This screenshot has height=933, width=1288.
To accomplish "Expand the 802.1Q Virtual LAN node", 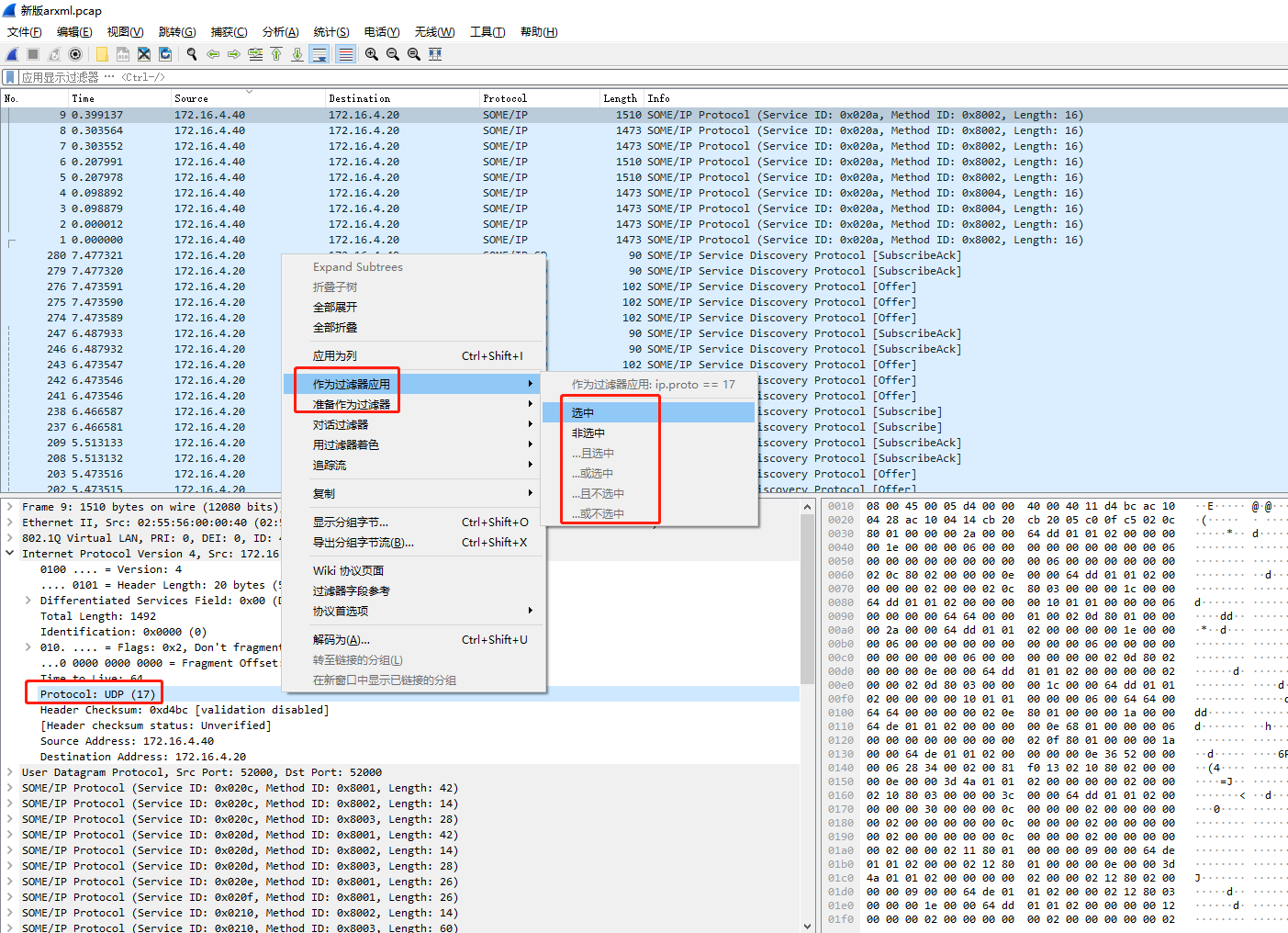I will pyautogui.click(x=10, y=538).
